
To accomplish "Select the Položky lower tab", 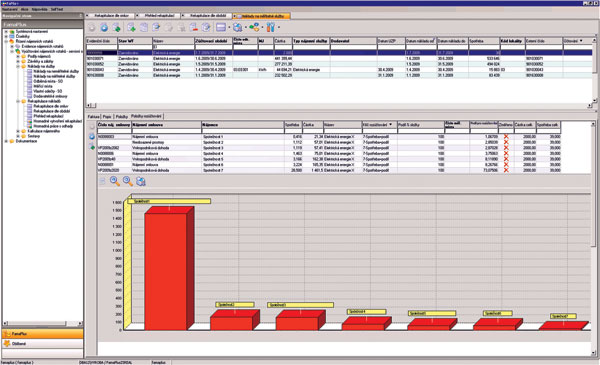I will (122, 116).
